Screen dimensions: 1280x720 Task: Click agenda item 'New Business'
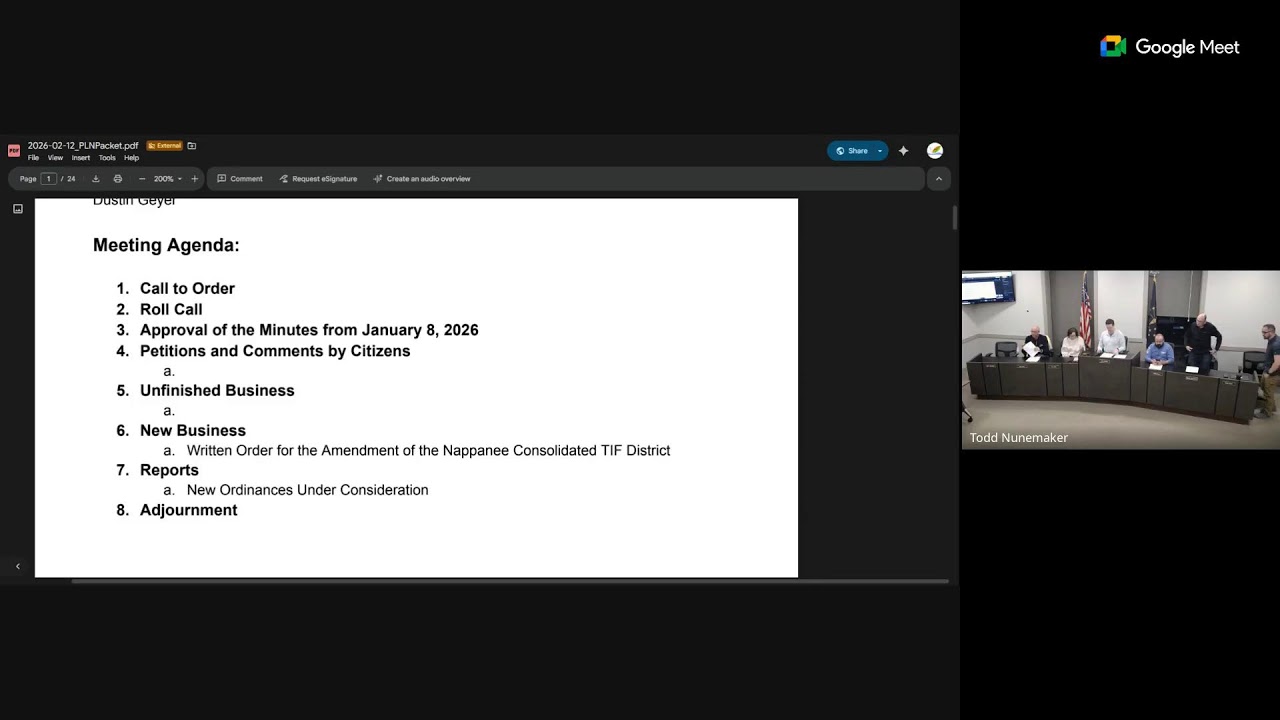coord(193,431)
